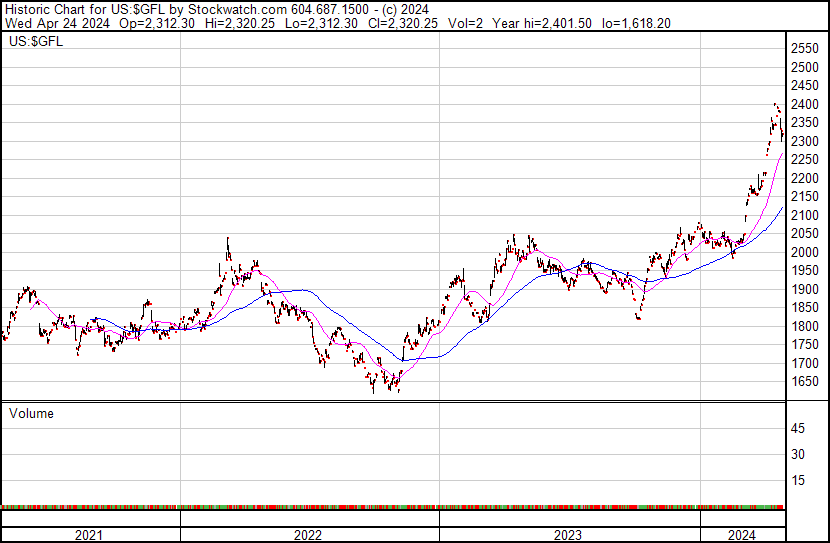Click the 45 volume axis label

(798, 428)
